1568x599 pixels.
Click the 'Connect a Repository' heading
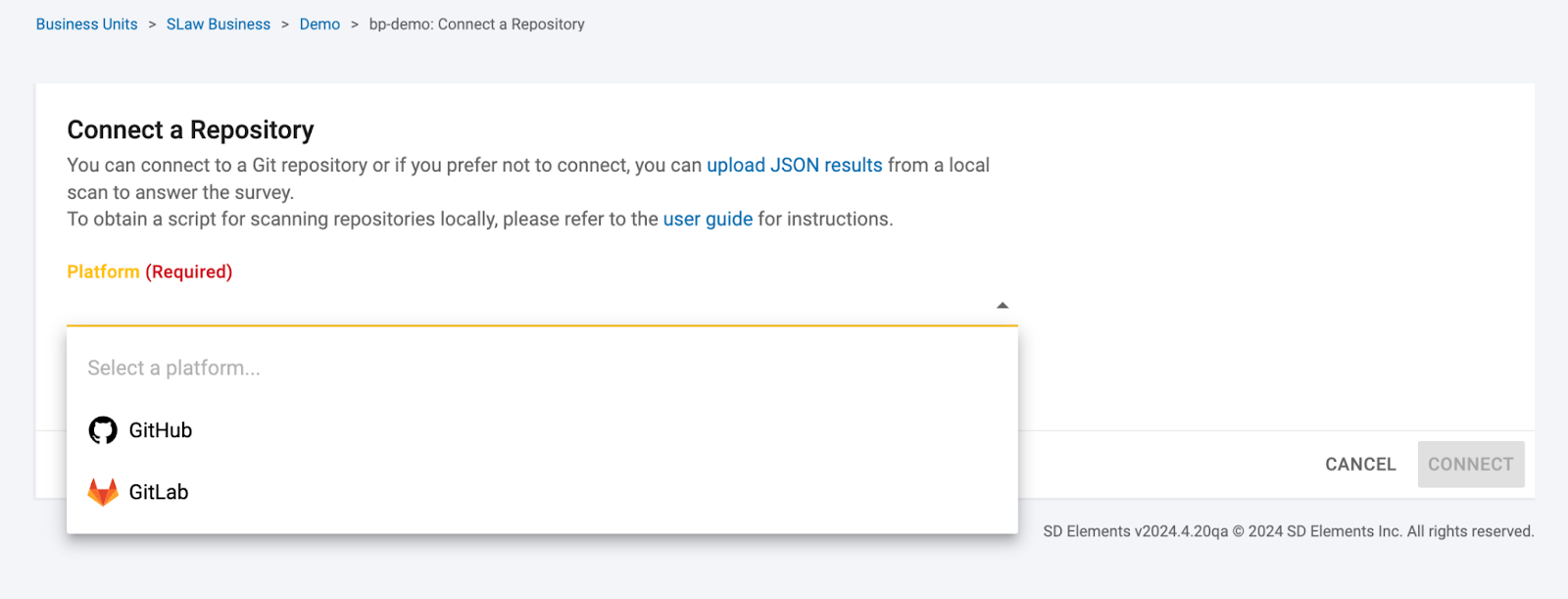point(190,130)
